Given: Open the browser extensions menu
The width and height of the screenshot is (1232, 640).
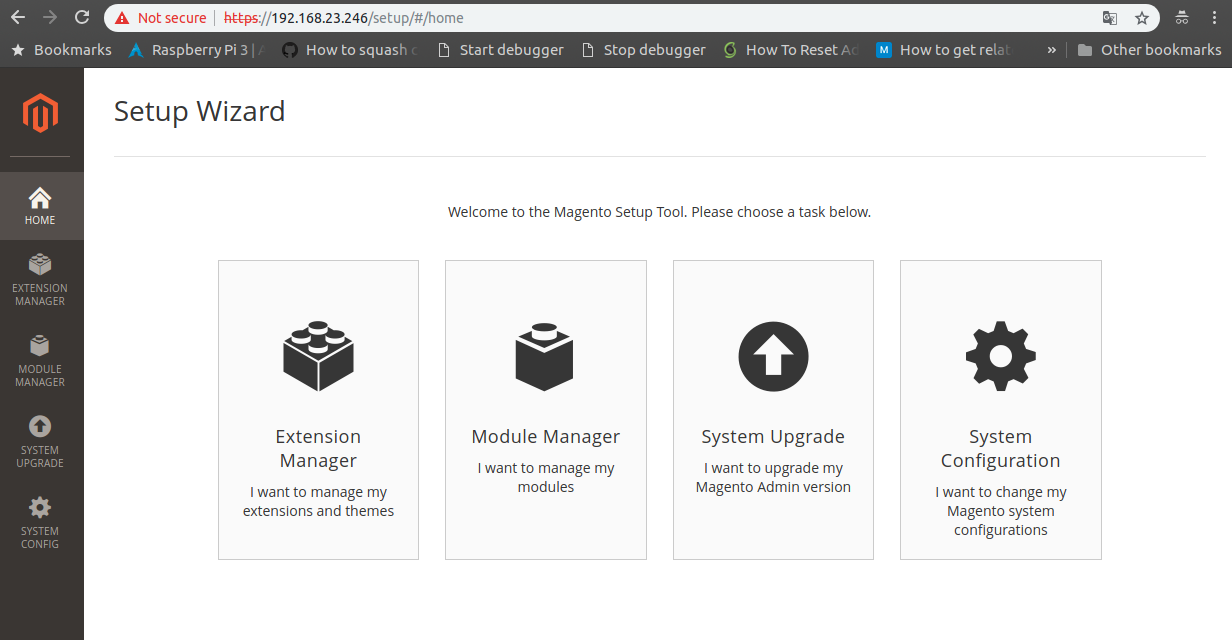Looking at the screenshot, I should point(1181,17).
